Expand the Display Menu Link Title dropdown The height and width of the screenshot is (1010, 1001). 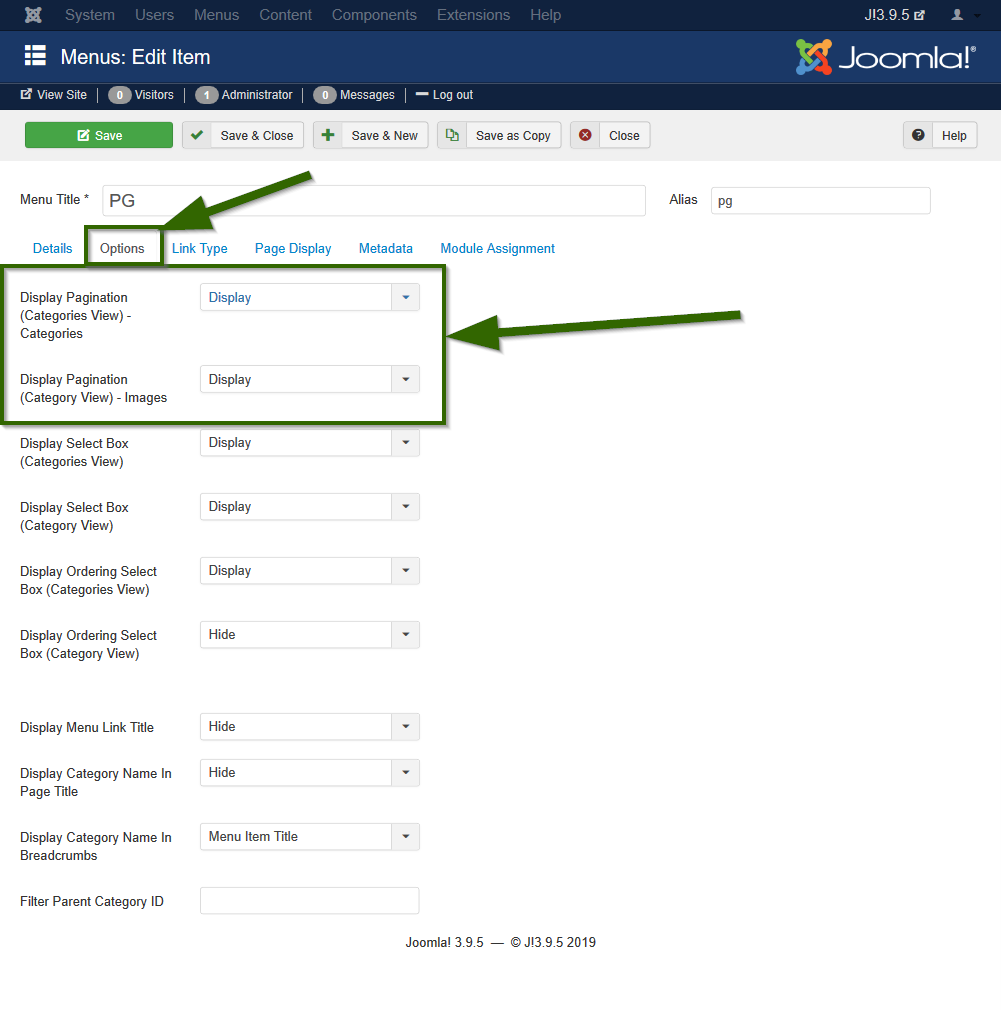(309, 726)
